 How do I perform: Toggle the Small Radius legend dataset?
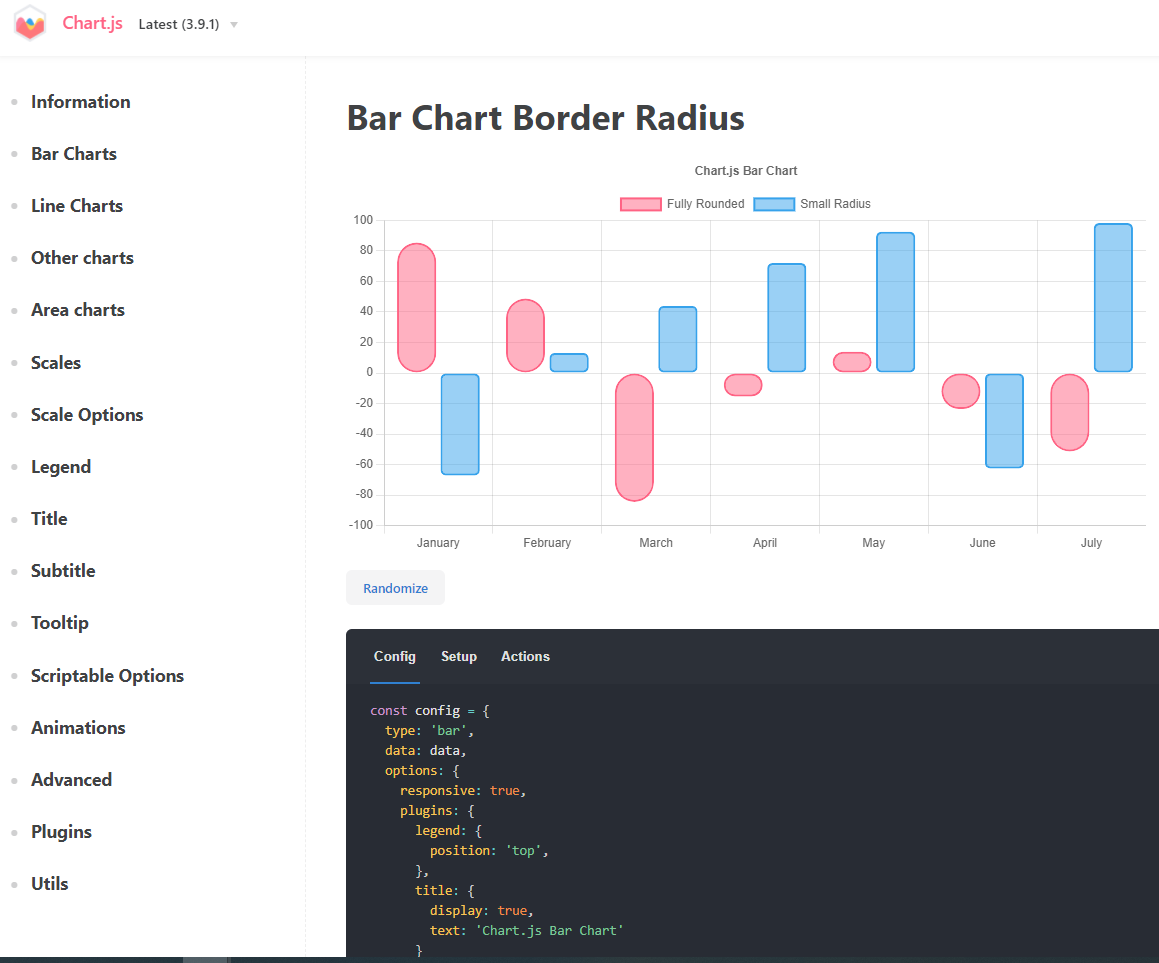(x=834, y=204)
